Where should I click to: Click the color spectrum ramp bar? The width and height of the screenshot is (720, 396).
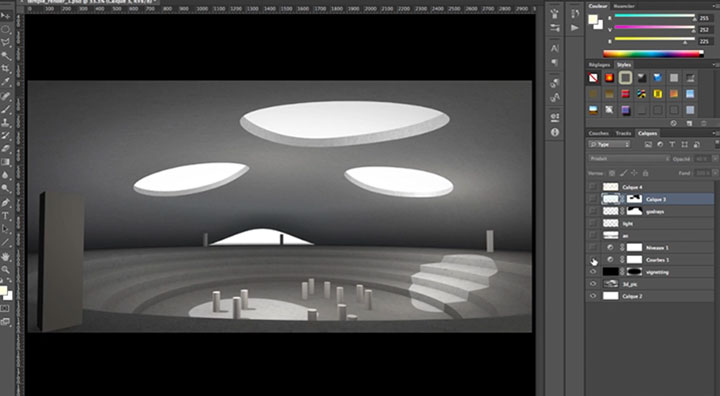[x=652, y=54]
